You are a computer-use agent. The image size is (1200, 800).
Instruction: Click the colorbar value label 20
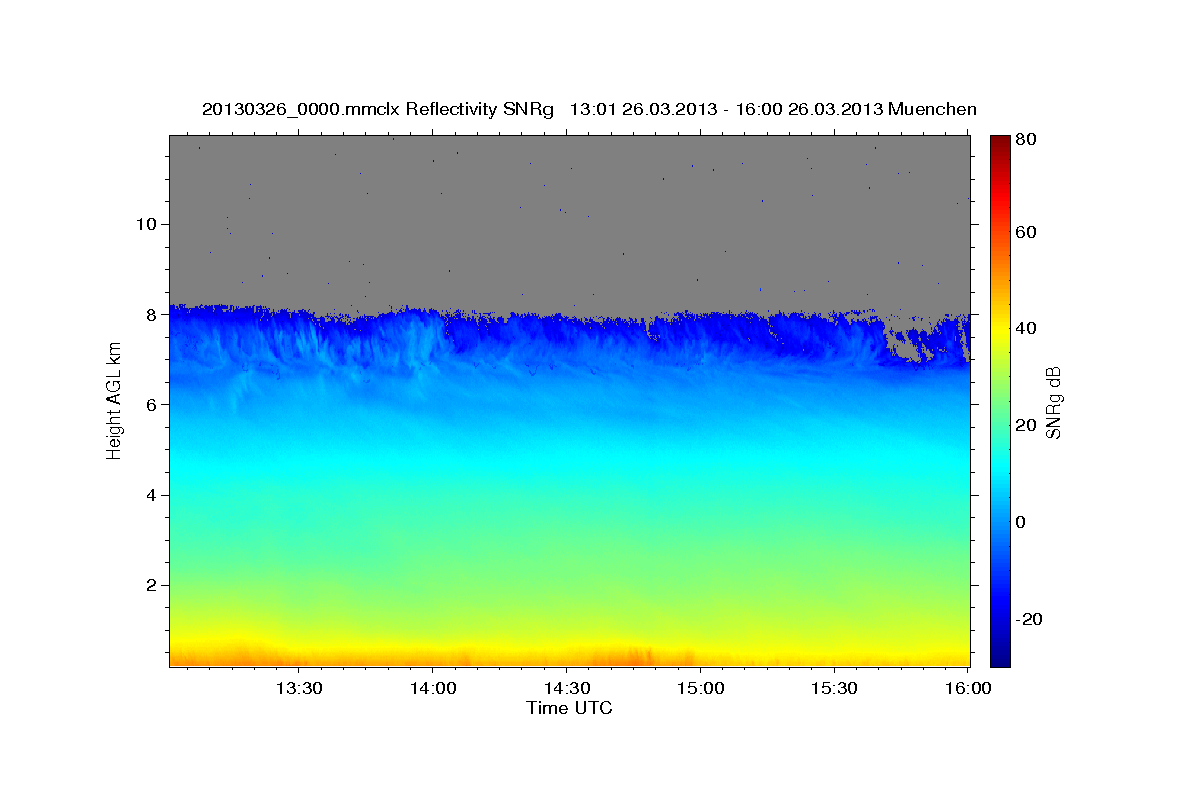coord(1028,425)
